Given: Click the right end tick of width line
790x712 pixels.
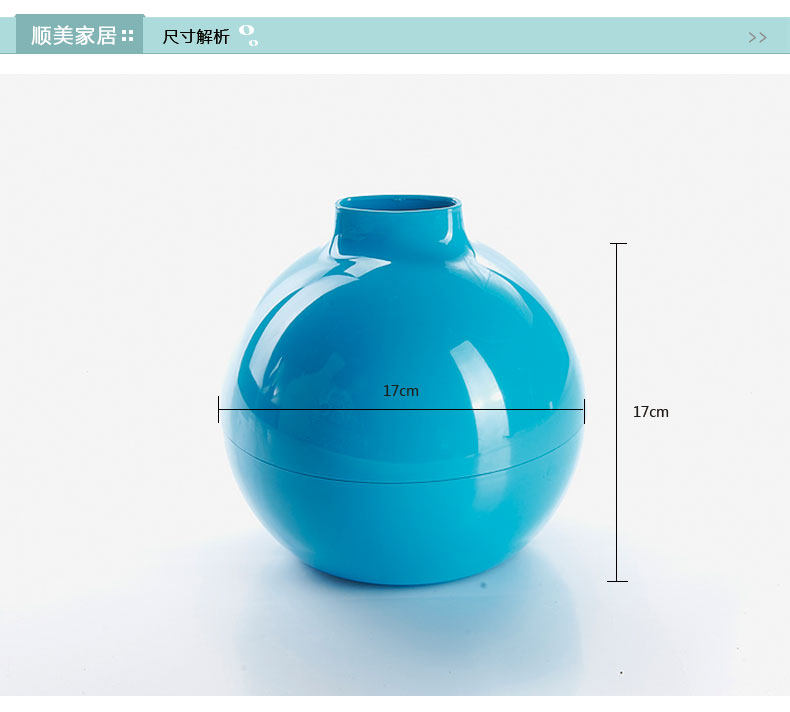Looking at the screenshot, I should (584, 411).
